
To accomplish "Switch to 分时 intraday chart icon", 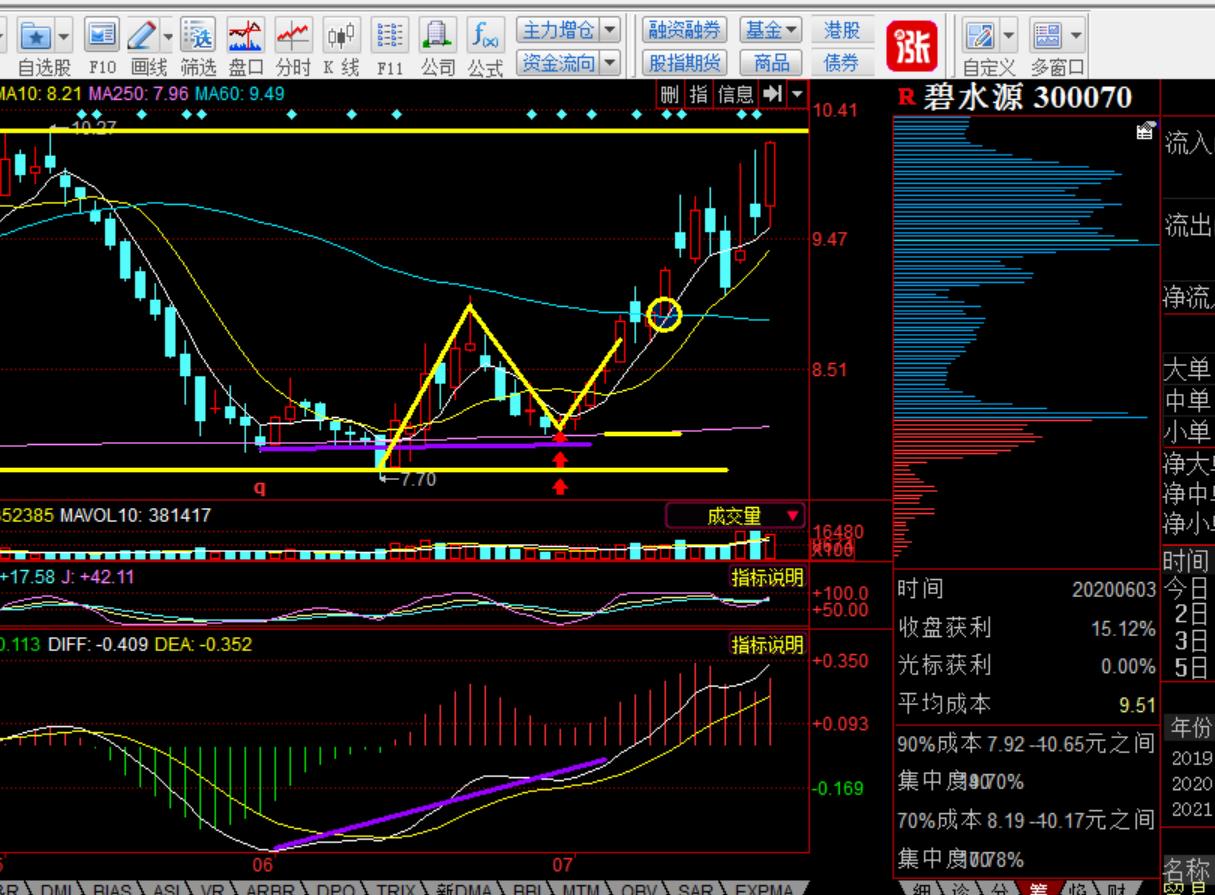I will (293, 37).
